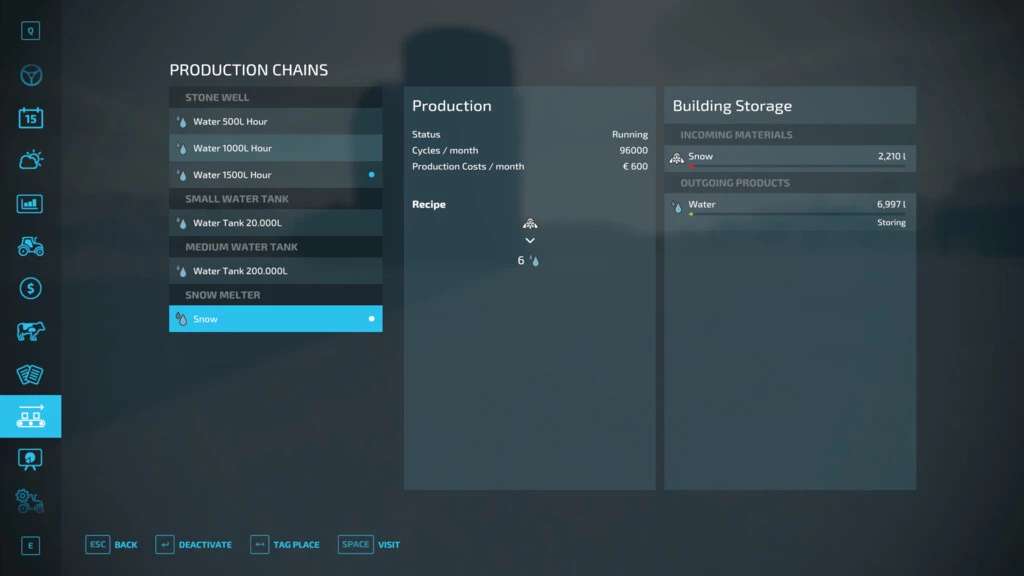This screenshot has width=1024, height=576.
Task: Open the weather forecast icon
Action: (x=31, y=160)
